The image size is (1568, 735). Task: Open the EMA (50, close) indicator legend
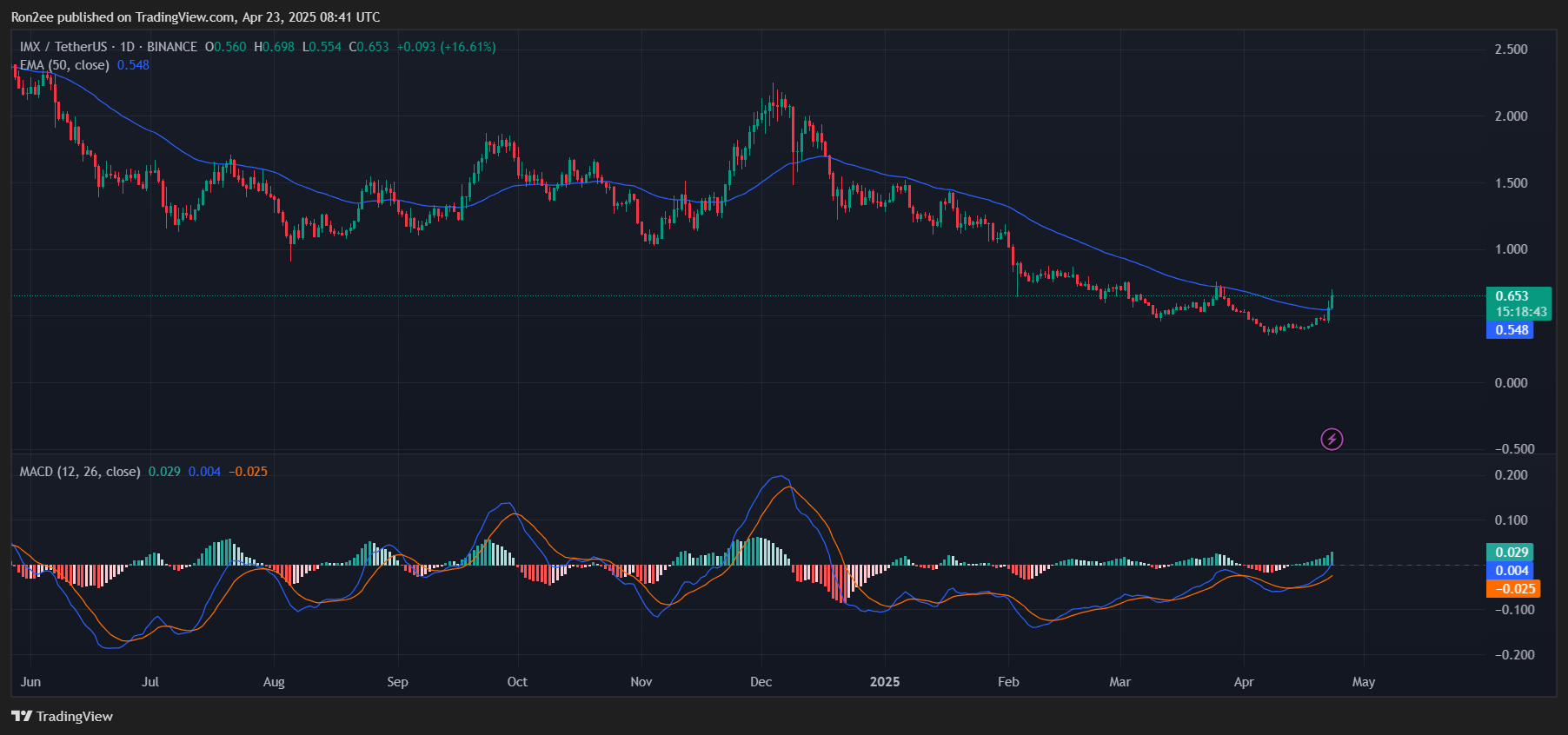(65, 65)
